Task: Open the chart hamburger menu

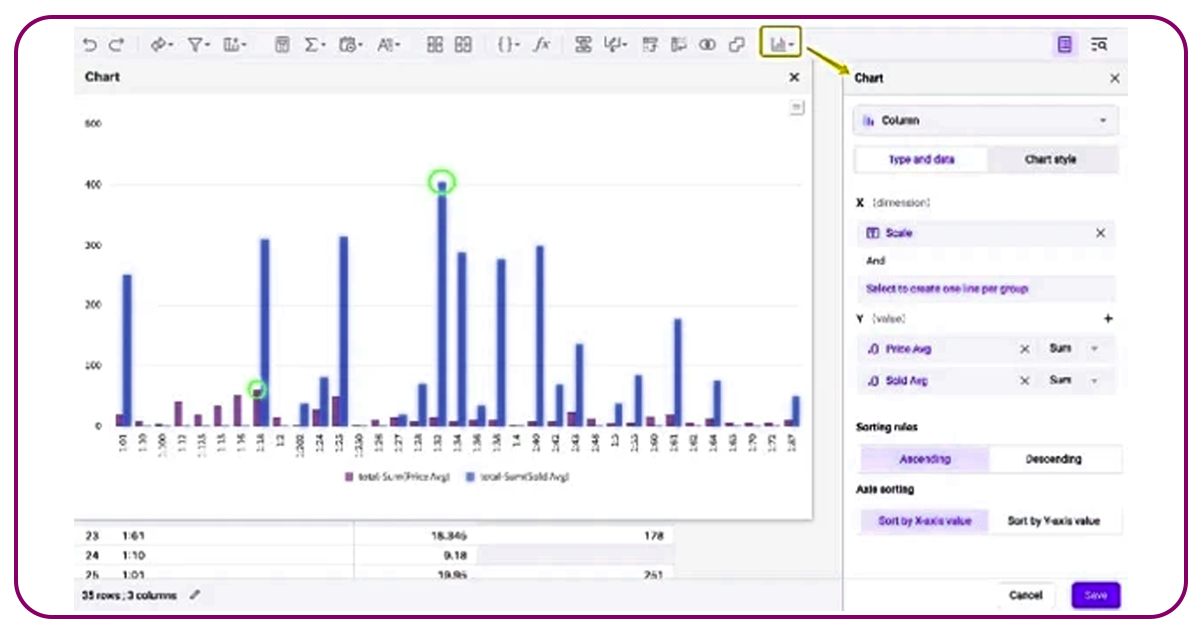Action: [796, 107]
